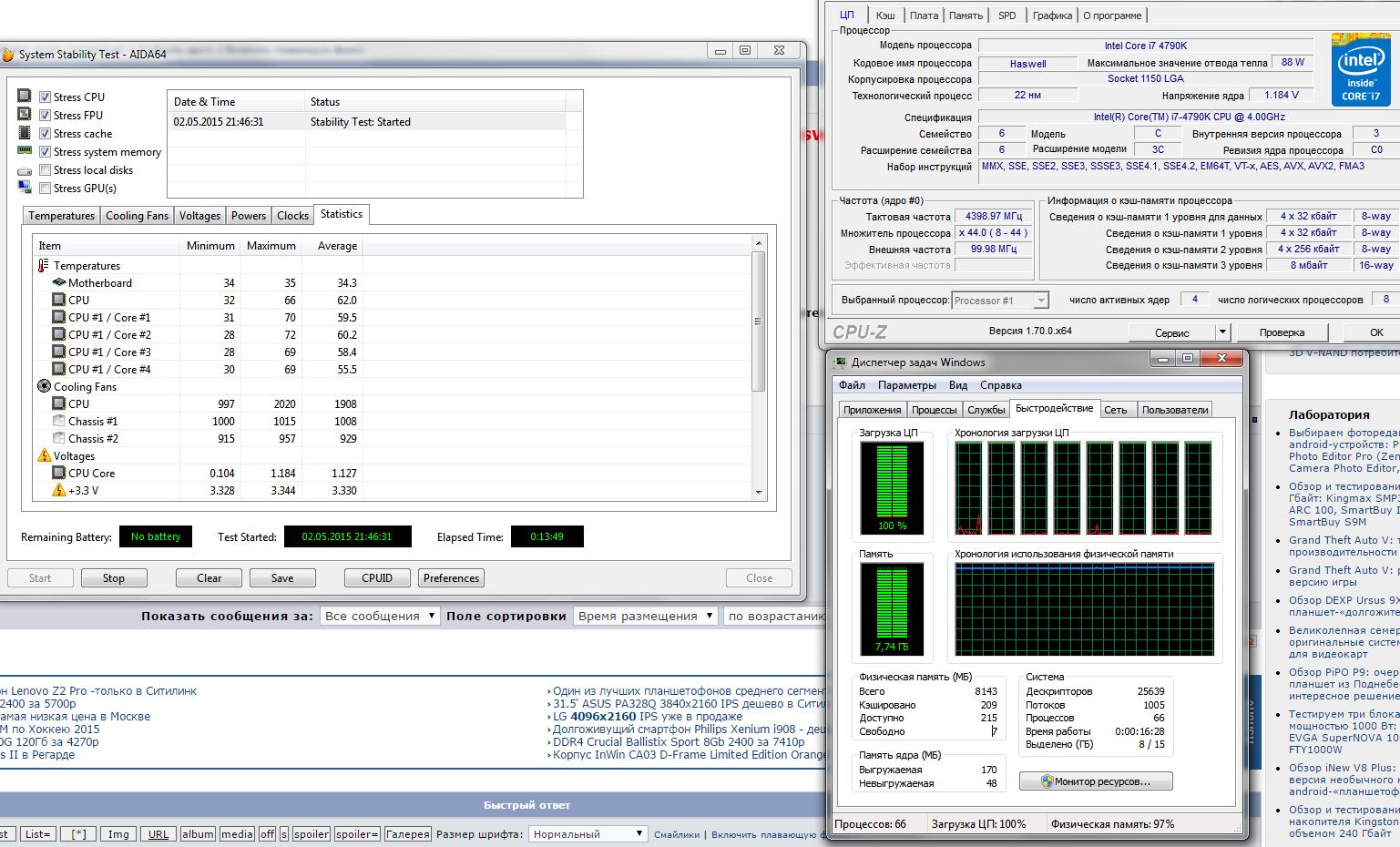Screen dimensions: 1400x847
Task: Switch to the Temperatures tab in AIDA64
Action: [x=61, y=216]
